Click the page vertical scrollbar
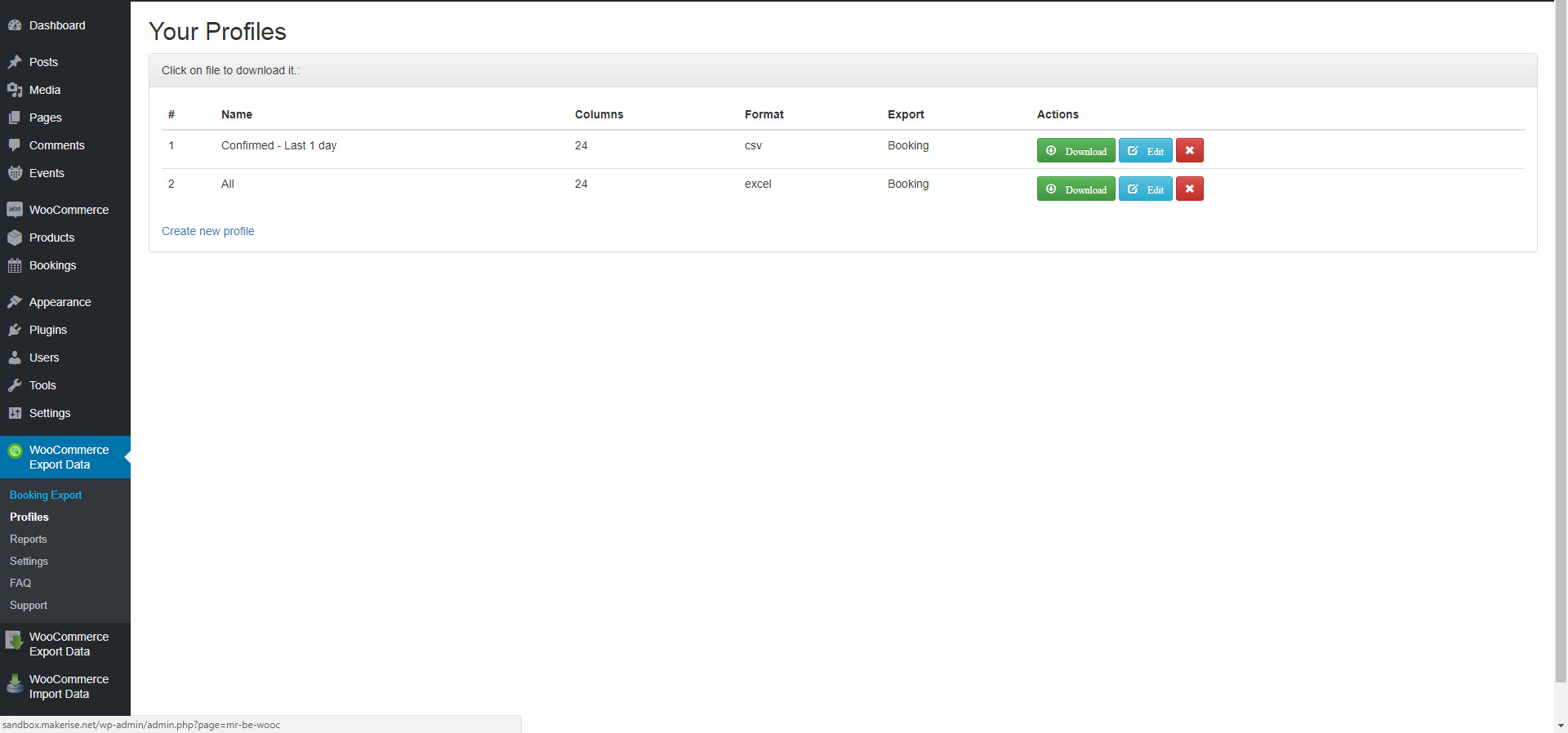Image resolution: width=1568 pixels, height=733 pixels. [1561, 343]
